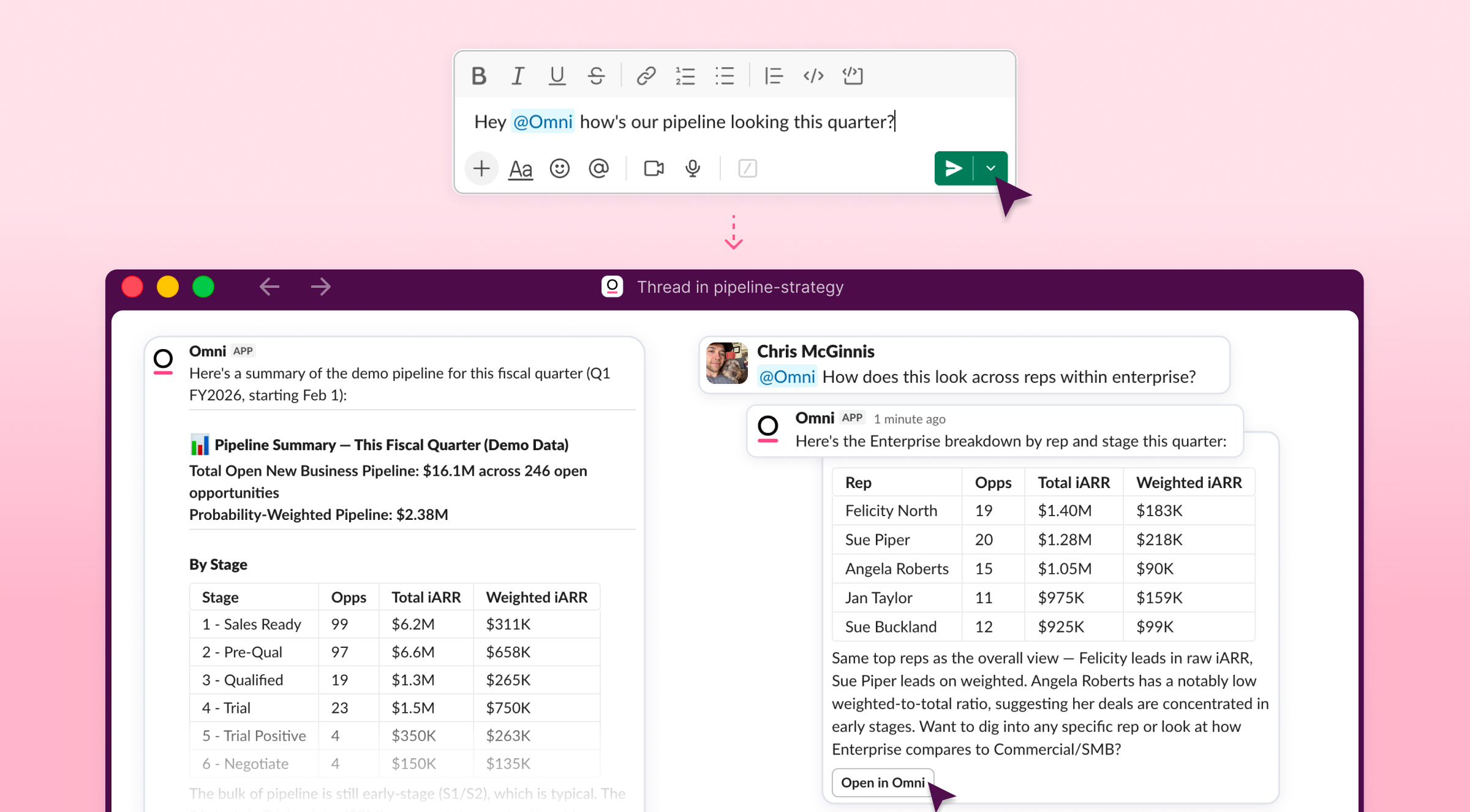This screenshot has width=1470, height=812.
Task: Click the Open in Omni button
Action: point(882,783)
